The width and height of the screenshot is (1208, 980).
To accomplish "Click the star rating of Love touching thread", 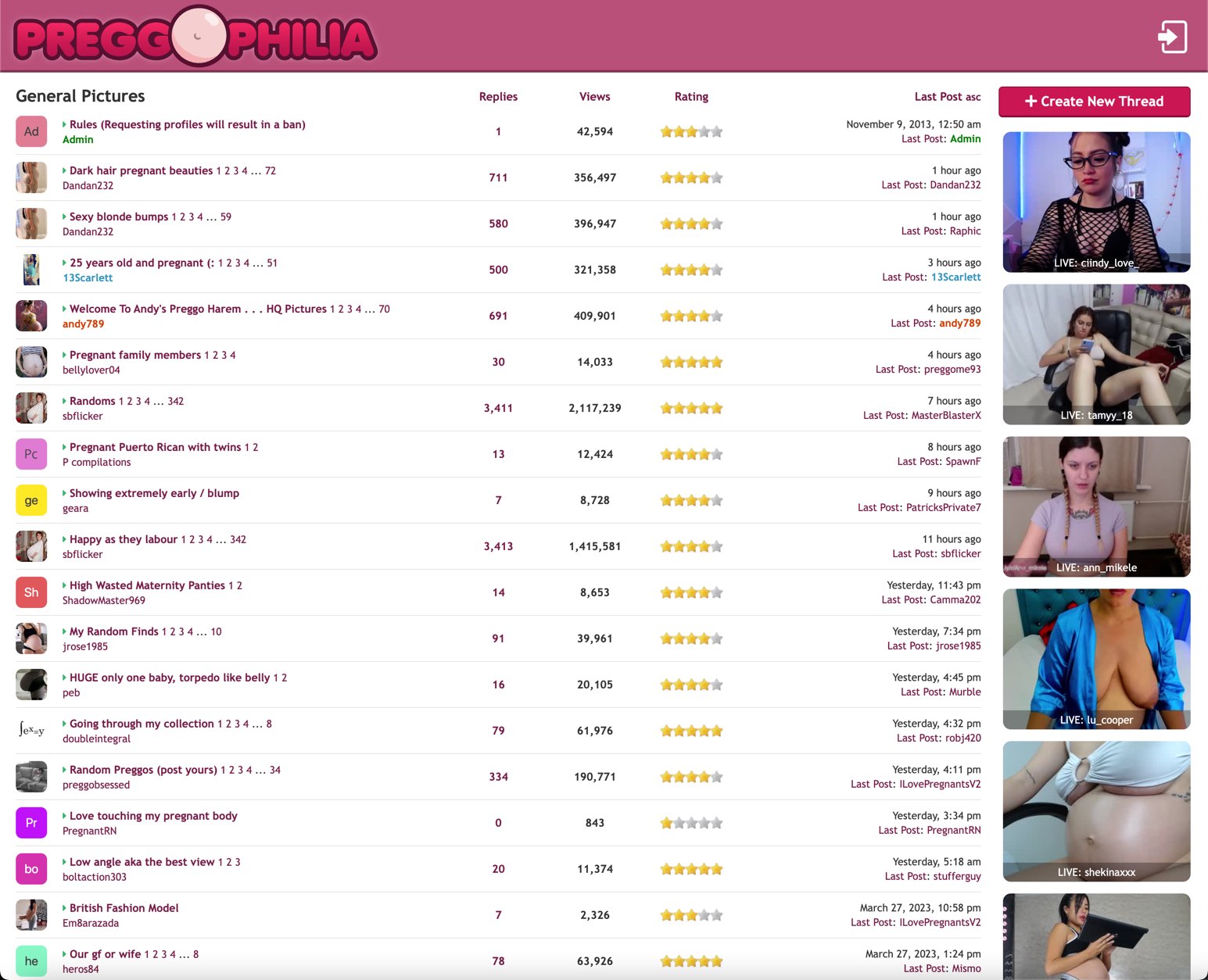I will point(691,823).
